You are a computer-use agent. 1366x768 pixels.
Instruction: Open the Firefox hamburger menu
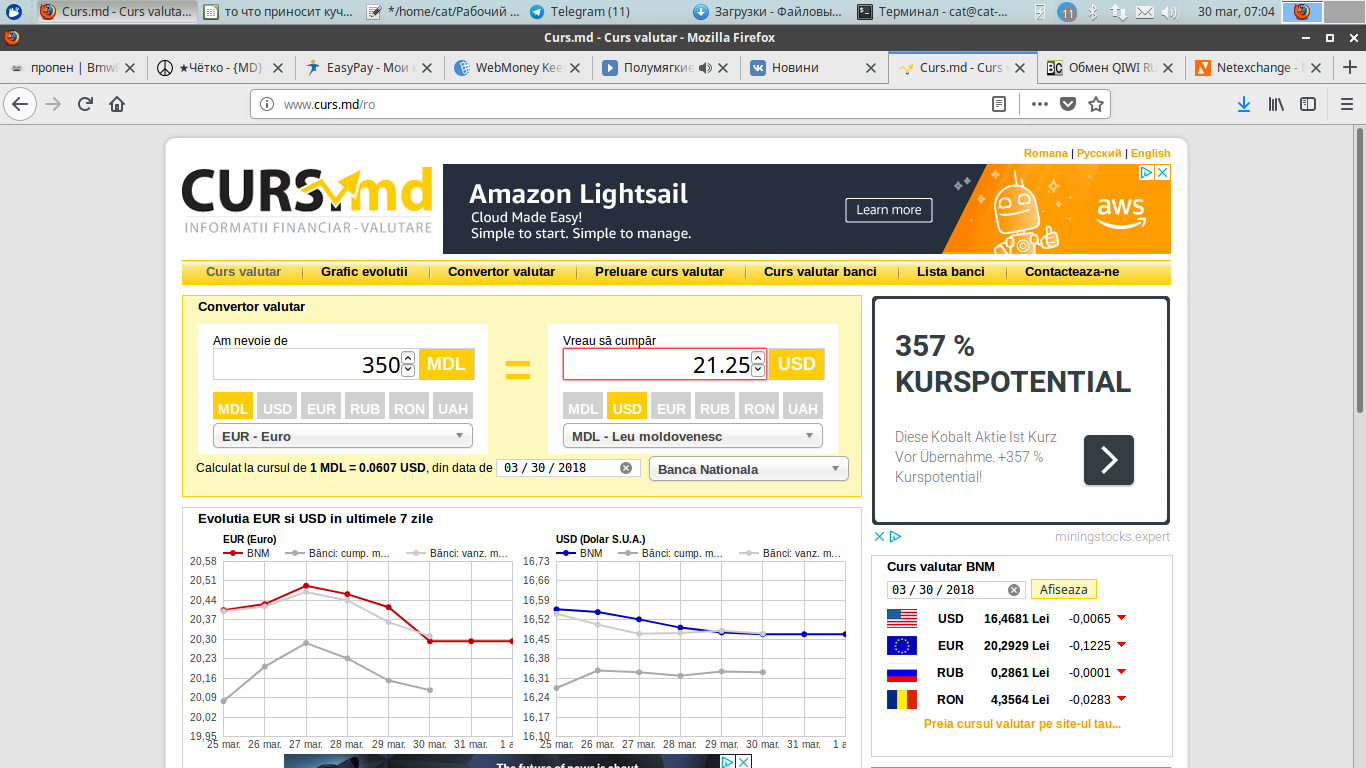tap(1346, 104)
